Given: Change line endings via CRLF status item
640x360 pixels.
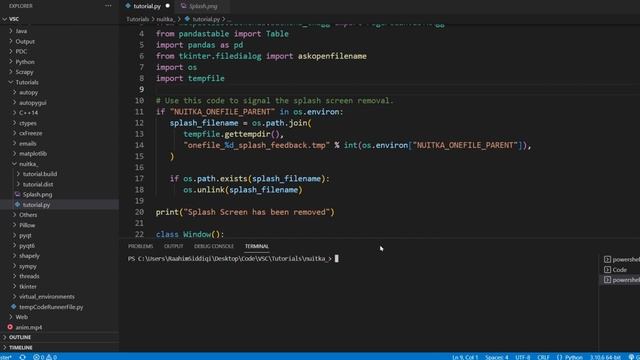Looking at the screenshot, I should [x=543, y=357].
